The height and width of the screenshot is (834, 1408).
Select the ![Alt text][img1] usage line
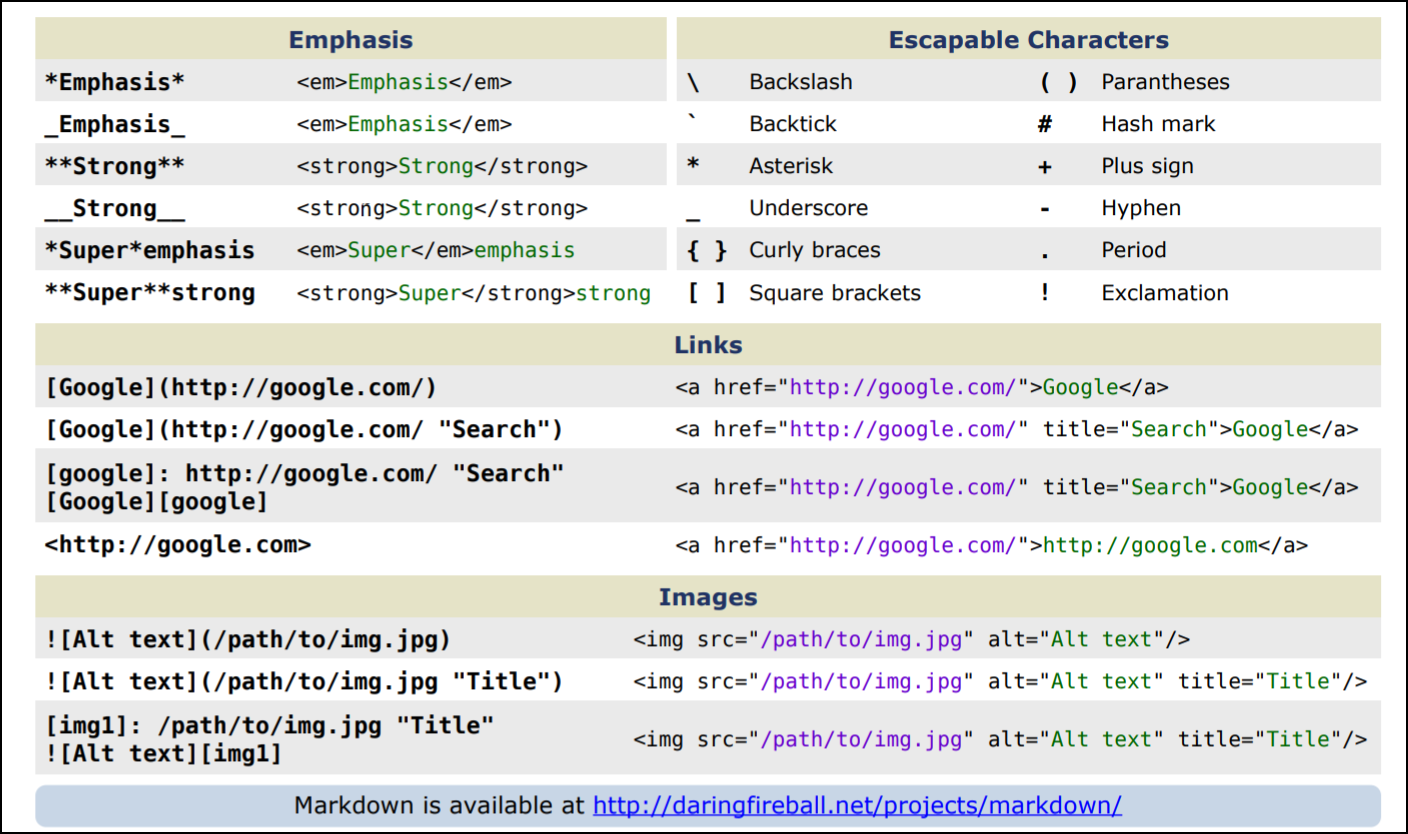click(163, 754)
